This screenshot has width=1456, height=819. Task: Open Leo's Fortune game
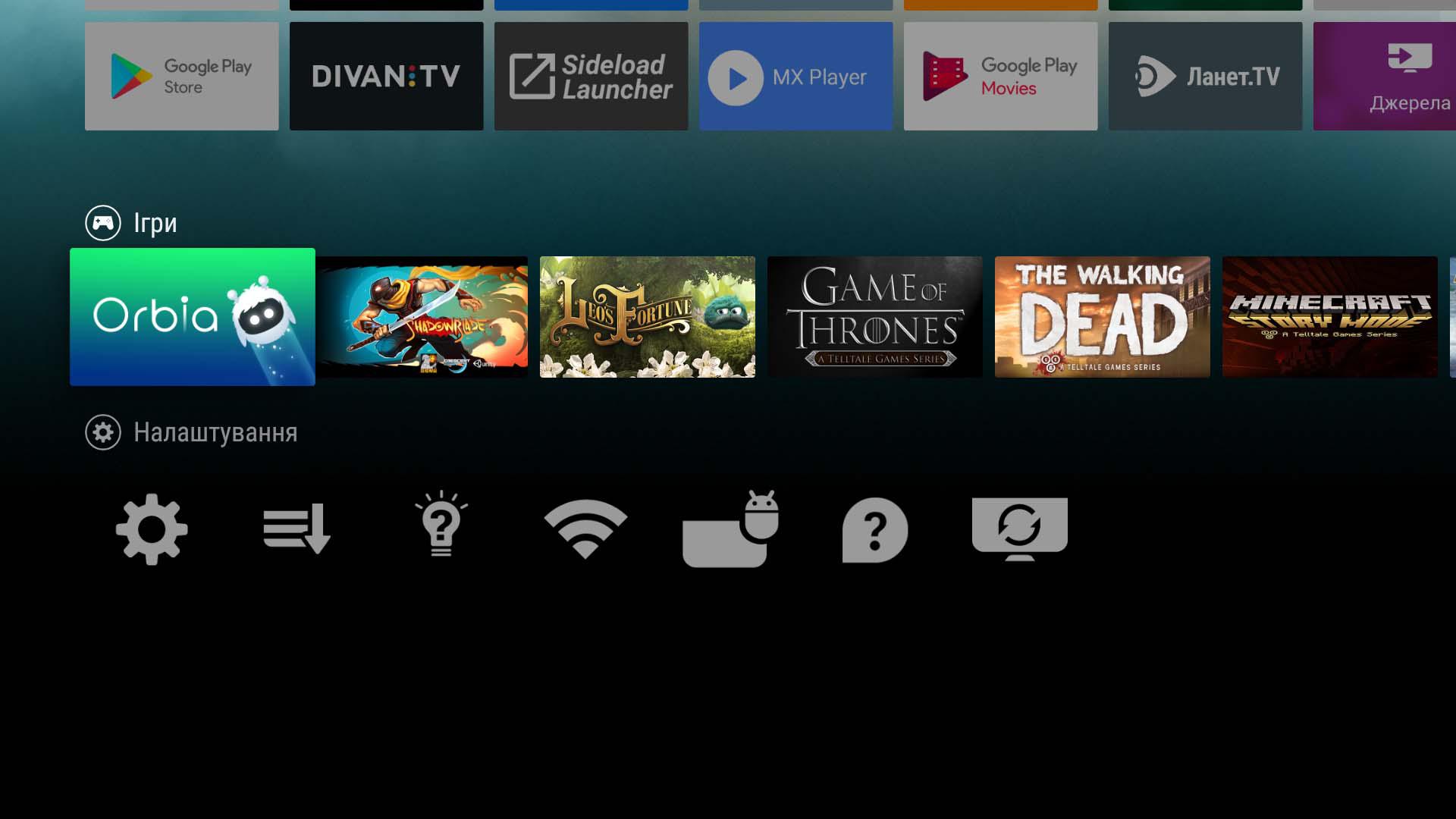pyautogui.click(x=647, y=317)
